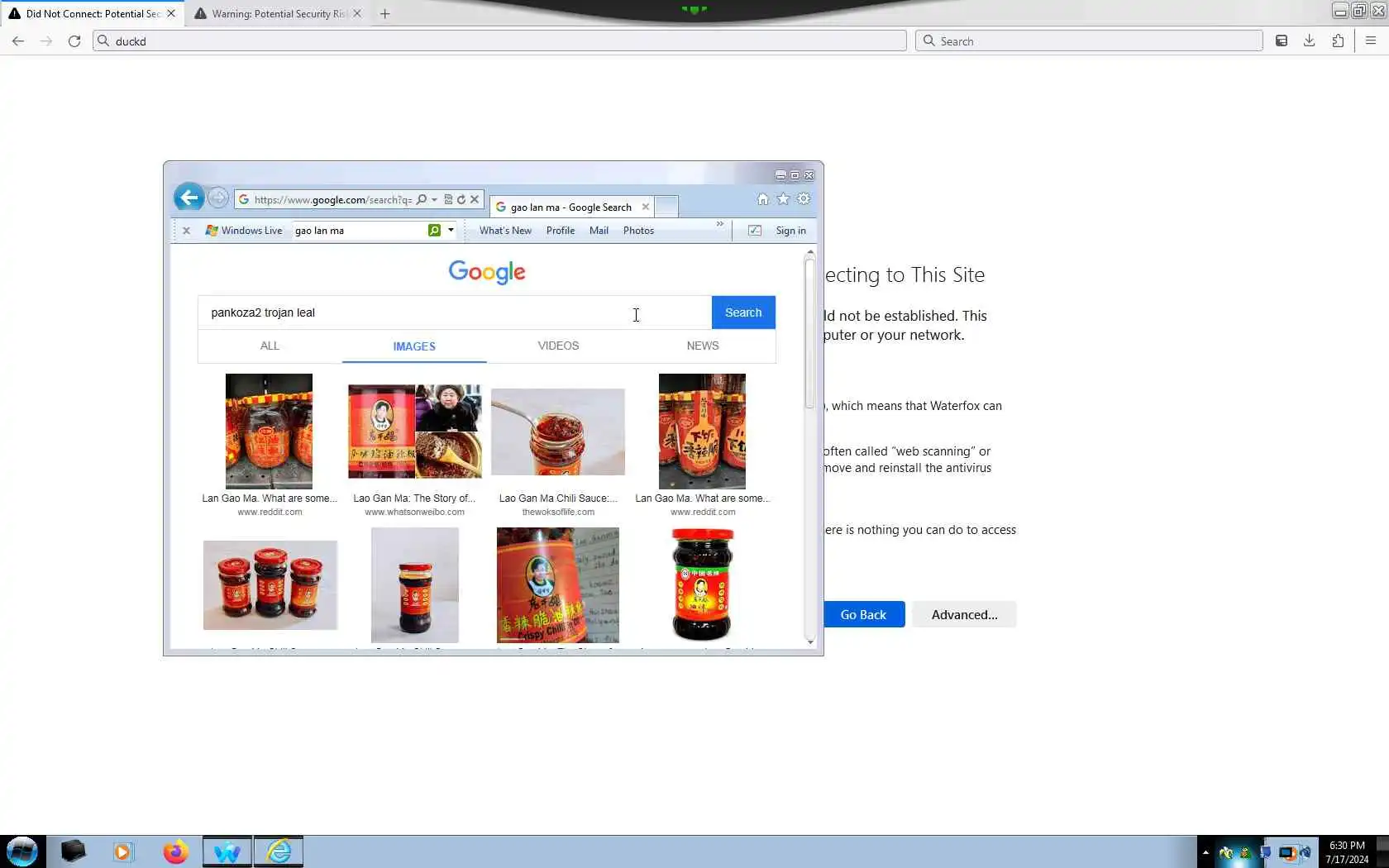
Task: Click the Waterfox Search box
Action: coord(1089,41)
